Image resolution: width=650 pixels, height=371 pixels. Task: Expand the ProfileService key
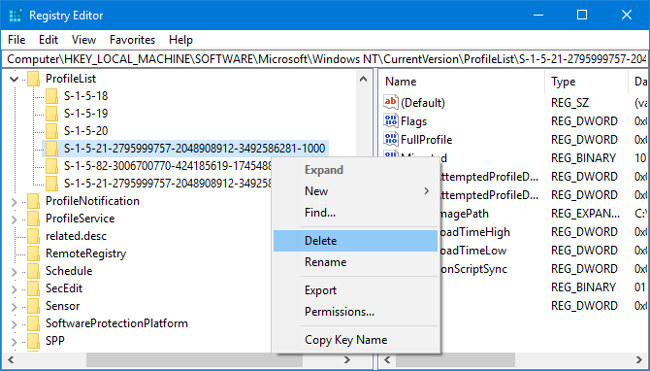[x=14, y=219]
